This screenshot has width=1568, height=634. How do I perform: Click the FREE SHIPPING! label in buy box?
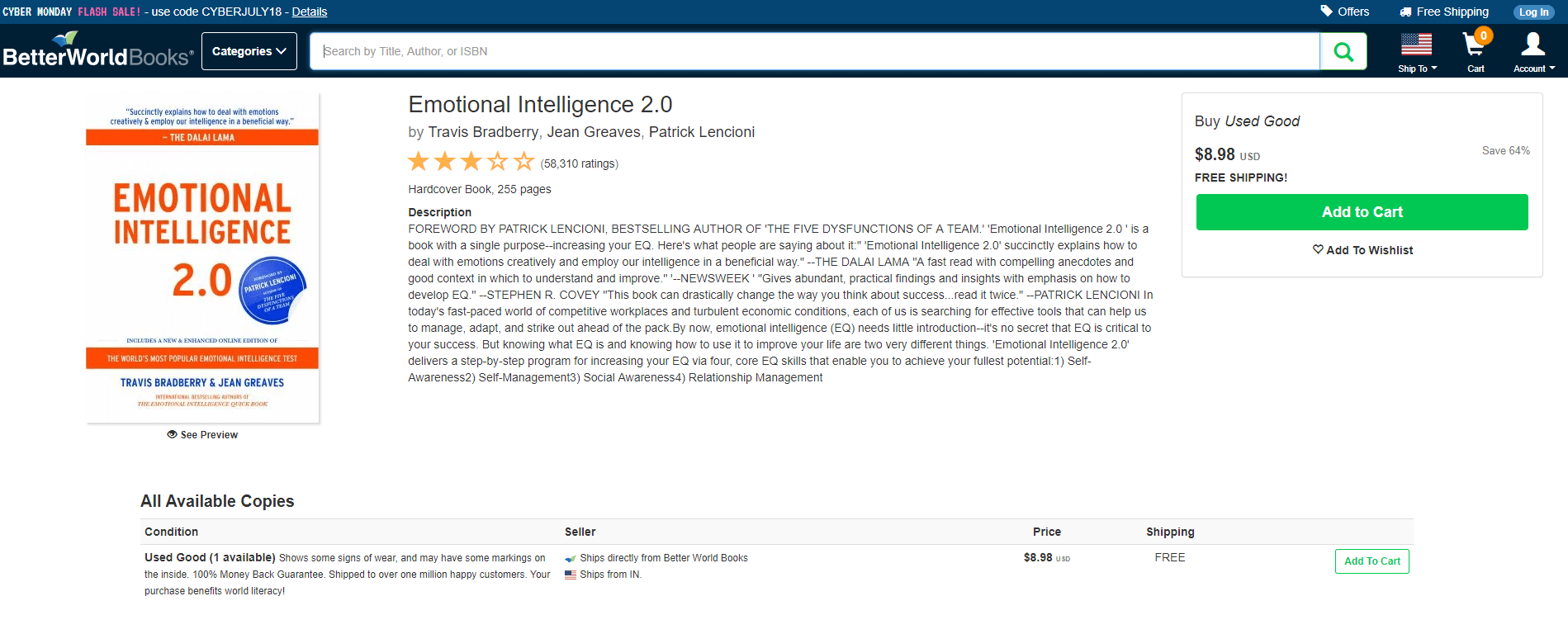point(1241,177)
